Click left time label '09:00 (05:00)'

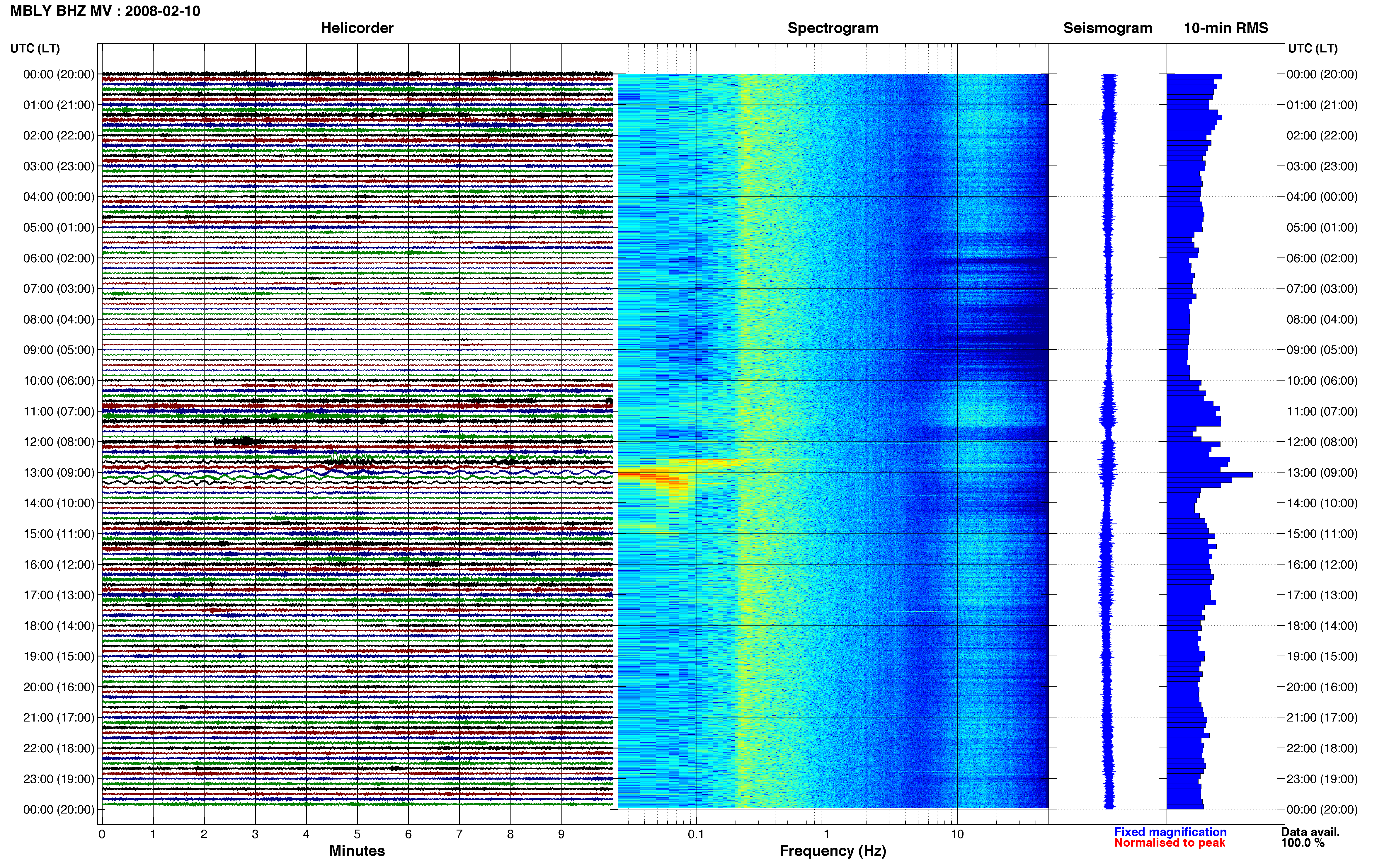pyautogui.click(x=59, y=349)
